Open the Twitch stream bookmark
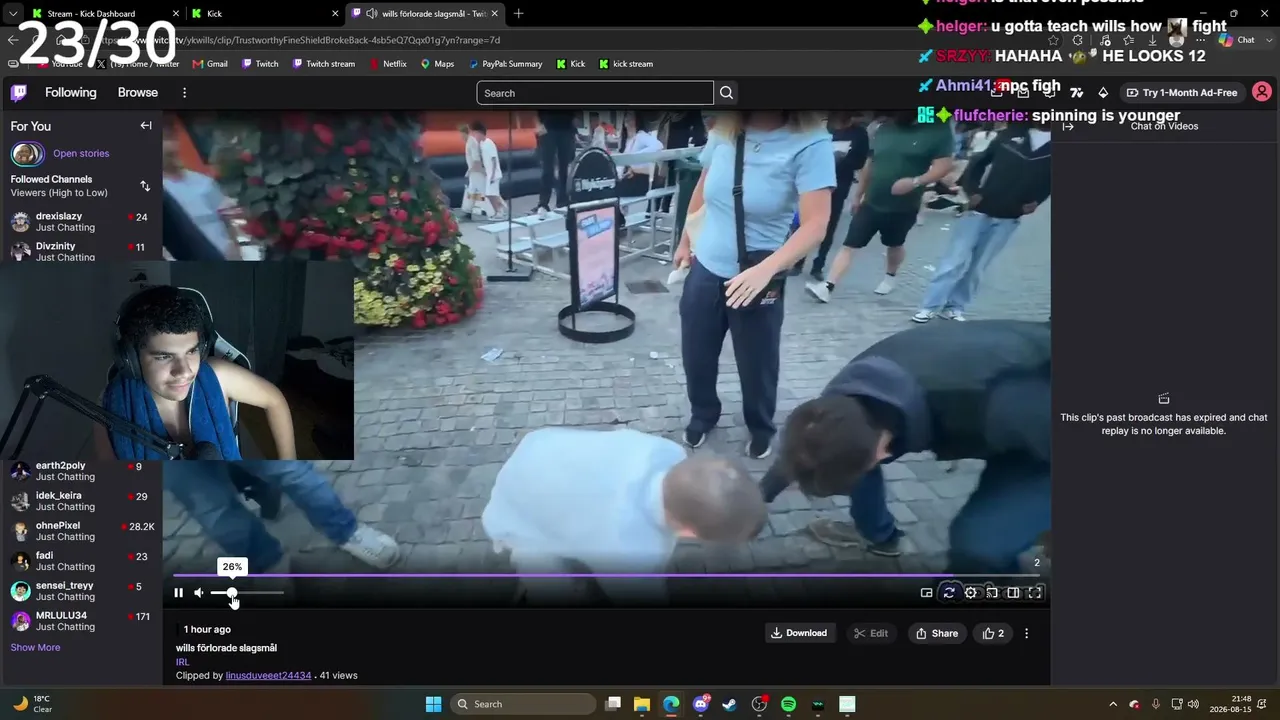 pos(323,64)
